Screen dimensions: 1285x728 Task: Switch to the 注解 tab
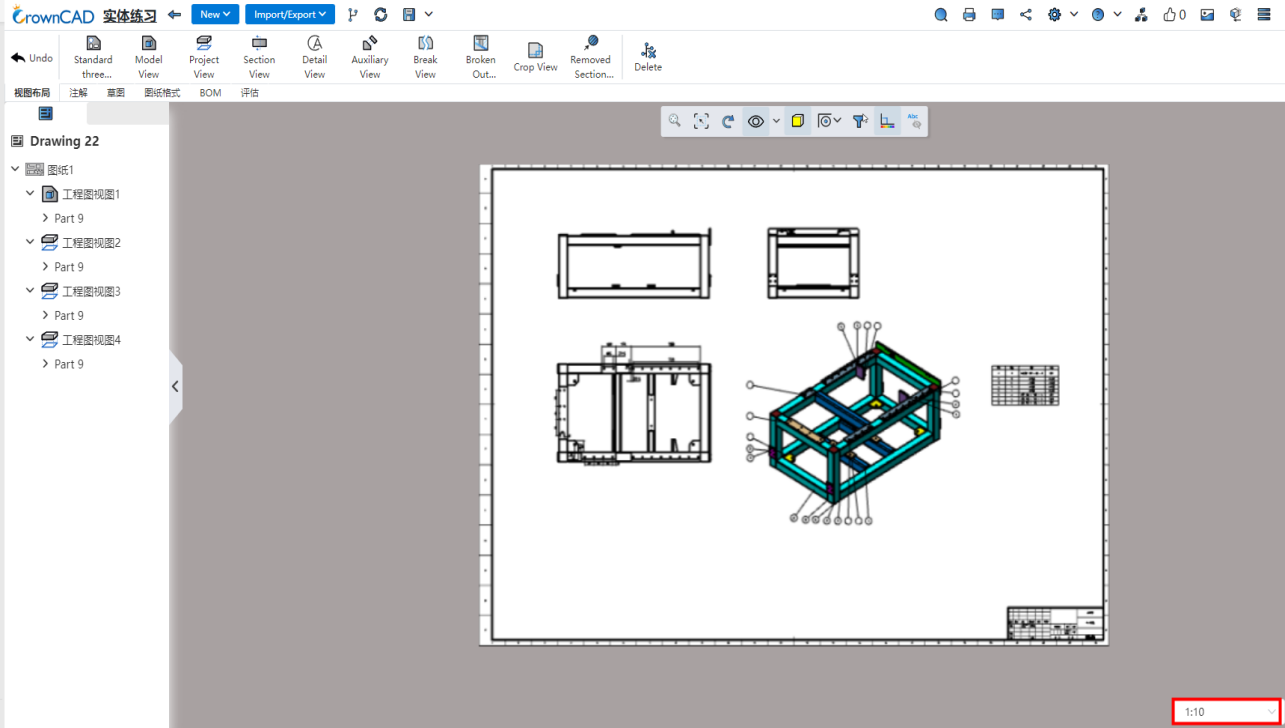(78, 93)
